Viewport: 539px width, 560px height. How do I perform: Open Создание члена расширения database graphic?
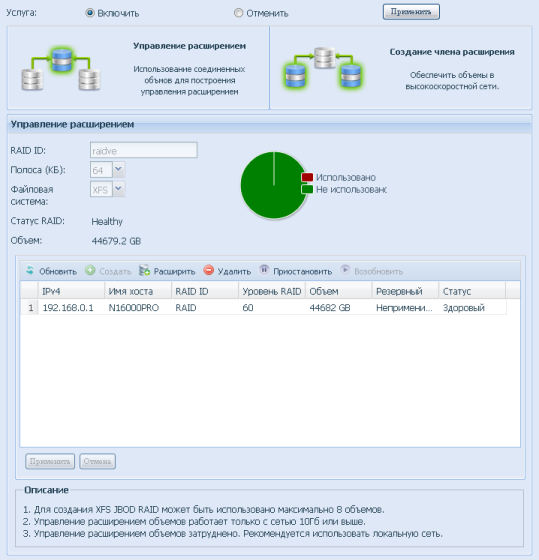324,68
